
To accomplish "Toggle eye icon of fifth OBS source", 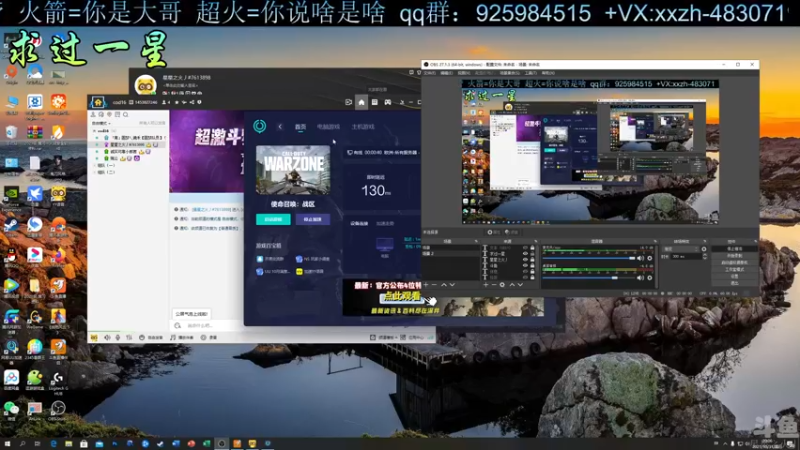I will click(525, 272).
